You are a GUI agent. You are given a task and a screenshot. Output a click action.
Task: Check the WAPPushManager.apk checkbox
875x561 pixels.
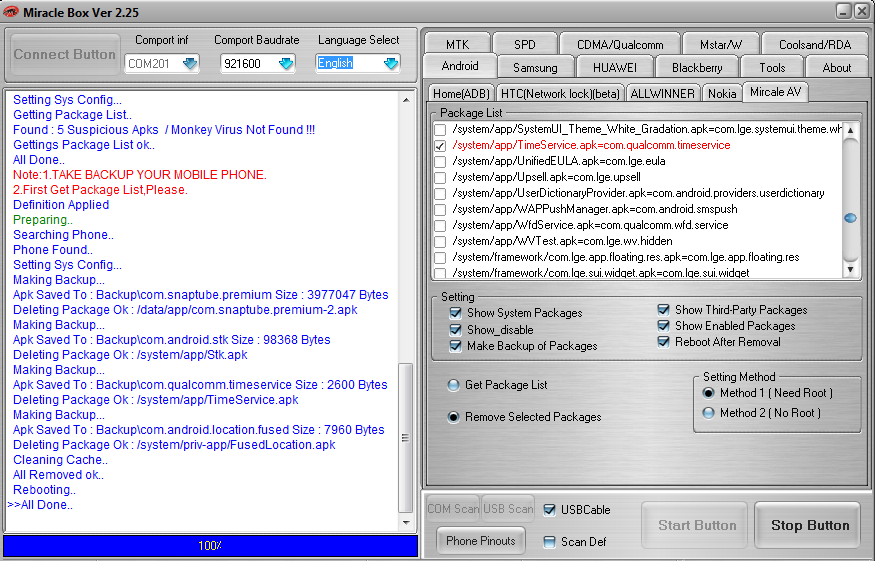click(440, 210)
